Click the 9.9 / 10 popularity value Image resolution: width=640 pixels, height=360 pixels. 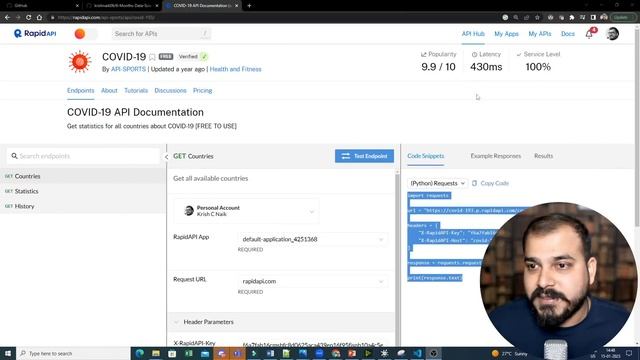[438, 67]
